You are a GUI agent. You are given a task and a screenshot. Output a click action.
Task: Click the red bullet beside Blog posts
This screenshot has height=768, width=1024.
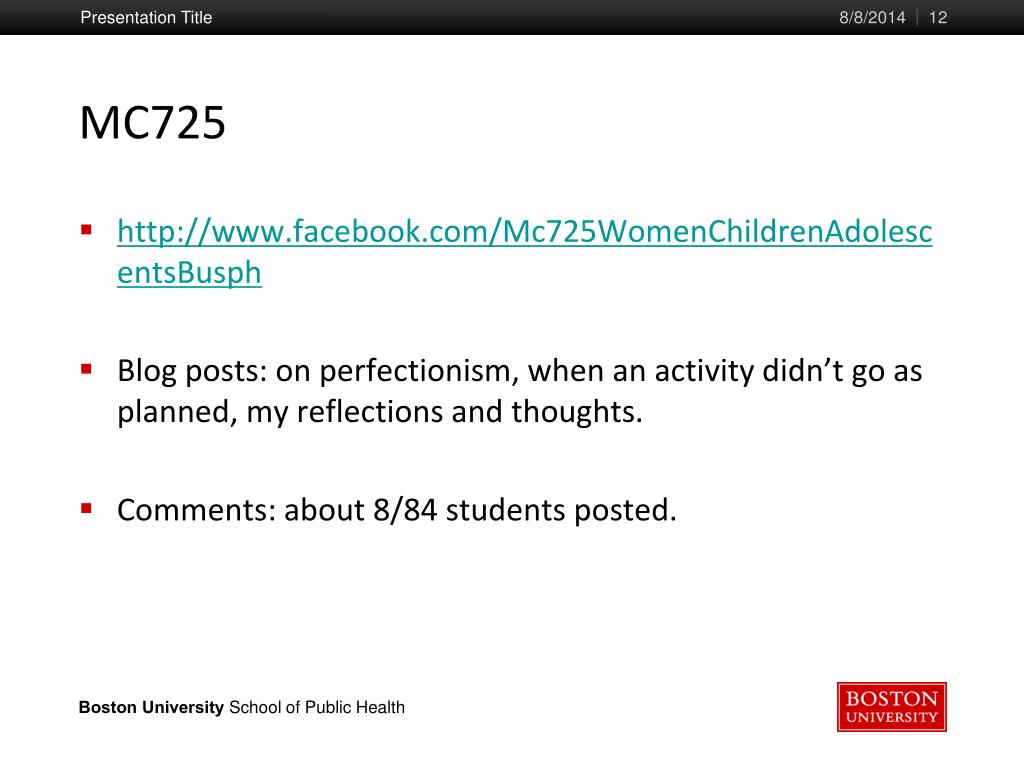tap(87, 368)
